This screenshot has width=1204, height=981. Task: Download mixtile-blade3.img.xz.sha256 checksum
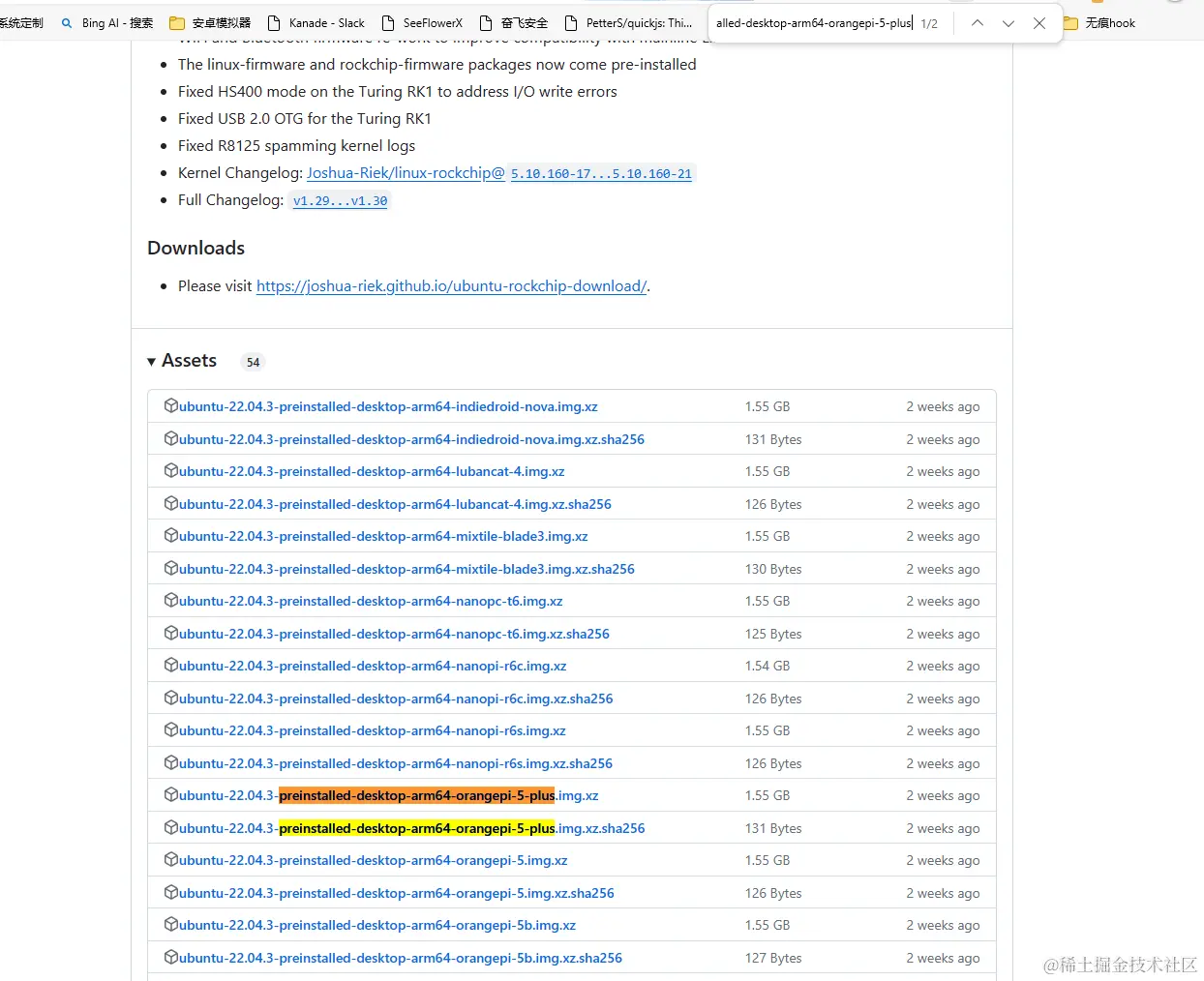(406, 569)
